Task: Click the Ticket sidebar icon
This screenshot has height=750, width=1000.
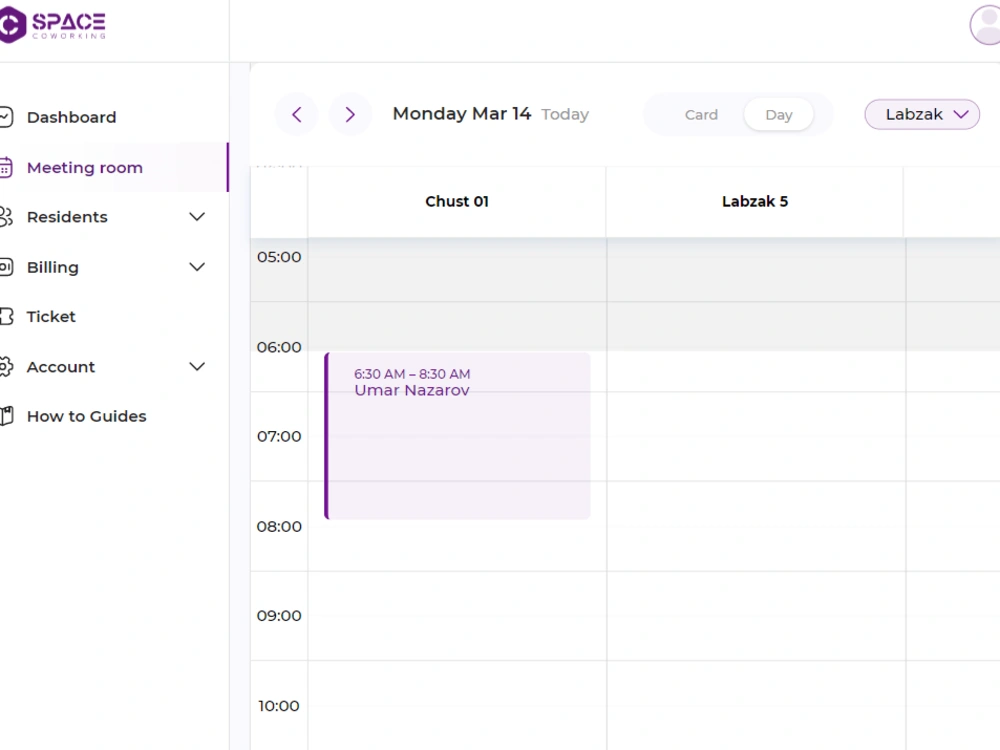Action: (6, 316)
